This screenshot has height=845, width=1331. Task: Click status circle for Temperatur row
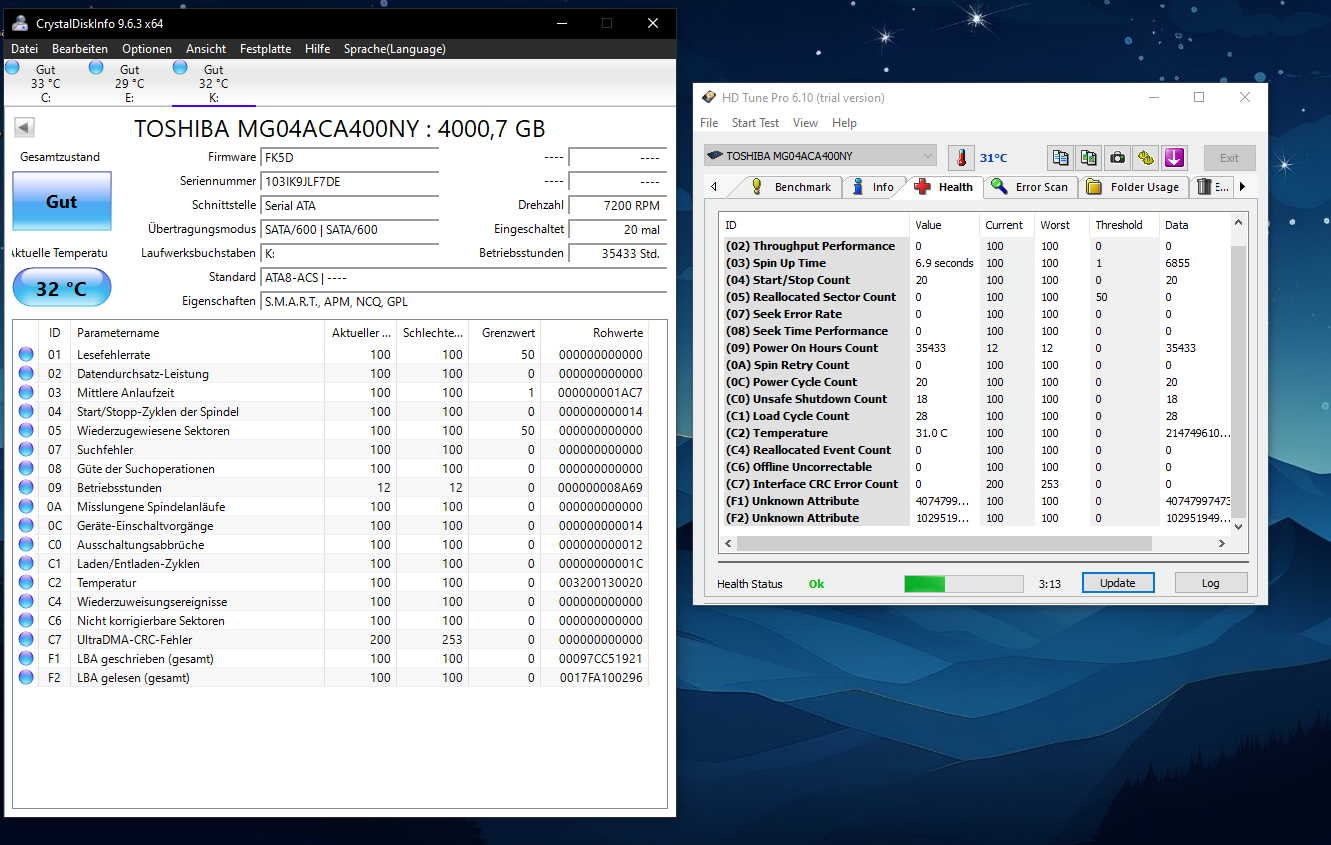point(26,582)
